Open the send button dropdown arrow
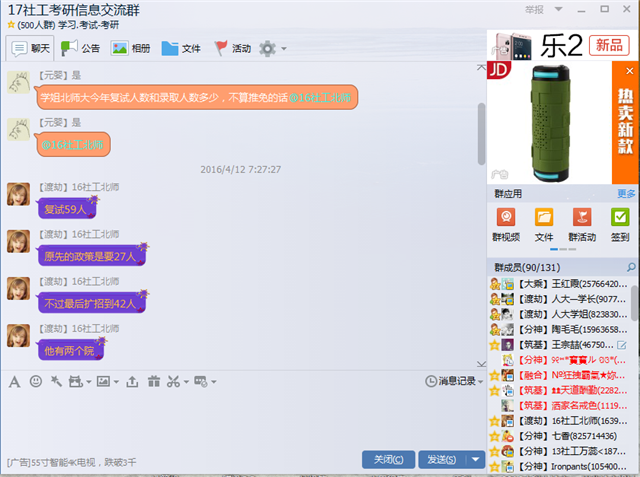 tap(475, 459)
